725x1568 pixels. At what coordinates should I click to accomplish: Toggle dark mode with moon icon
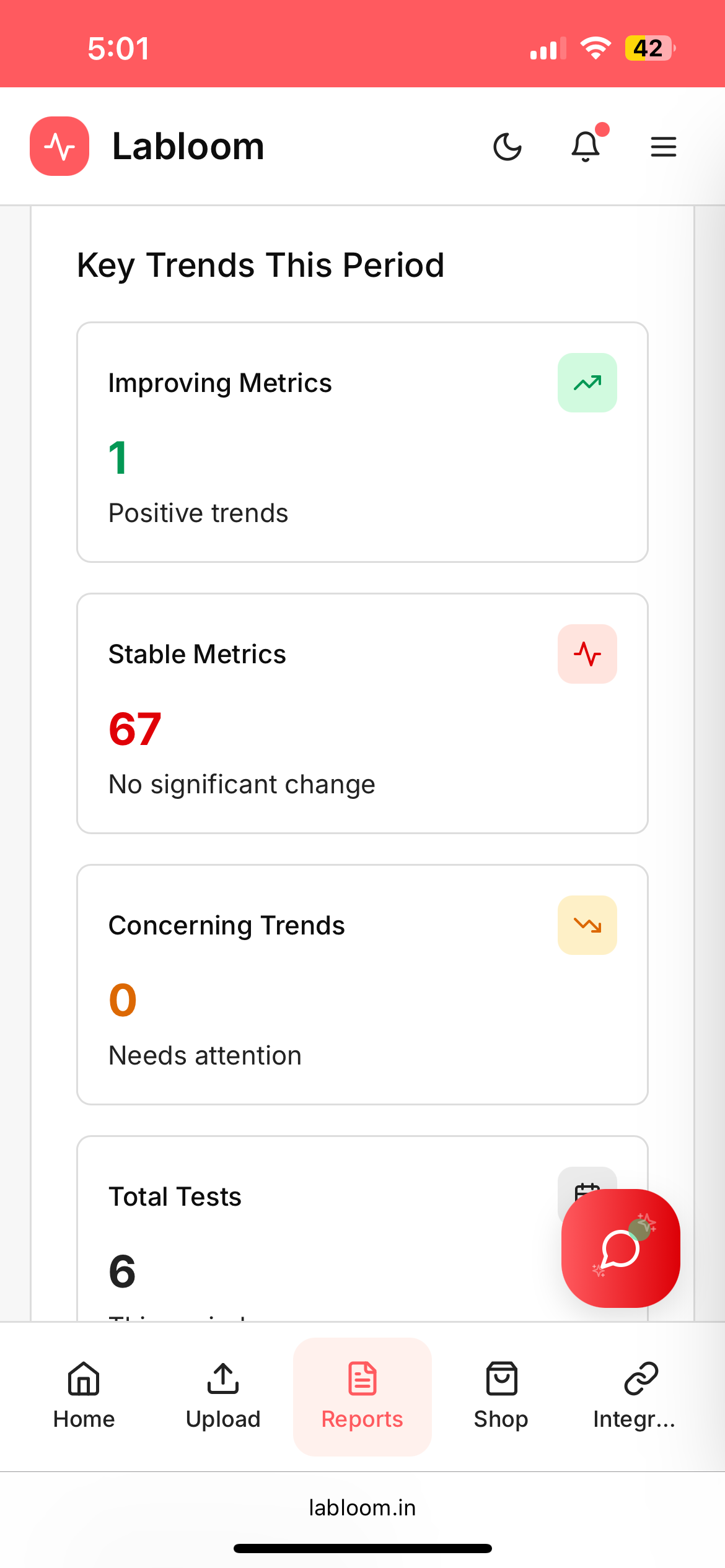[507, 147]
